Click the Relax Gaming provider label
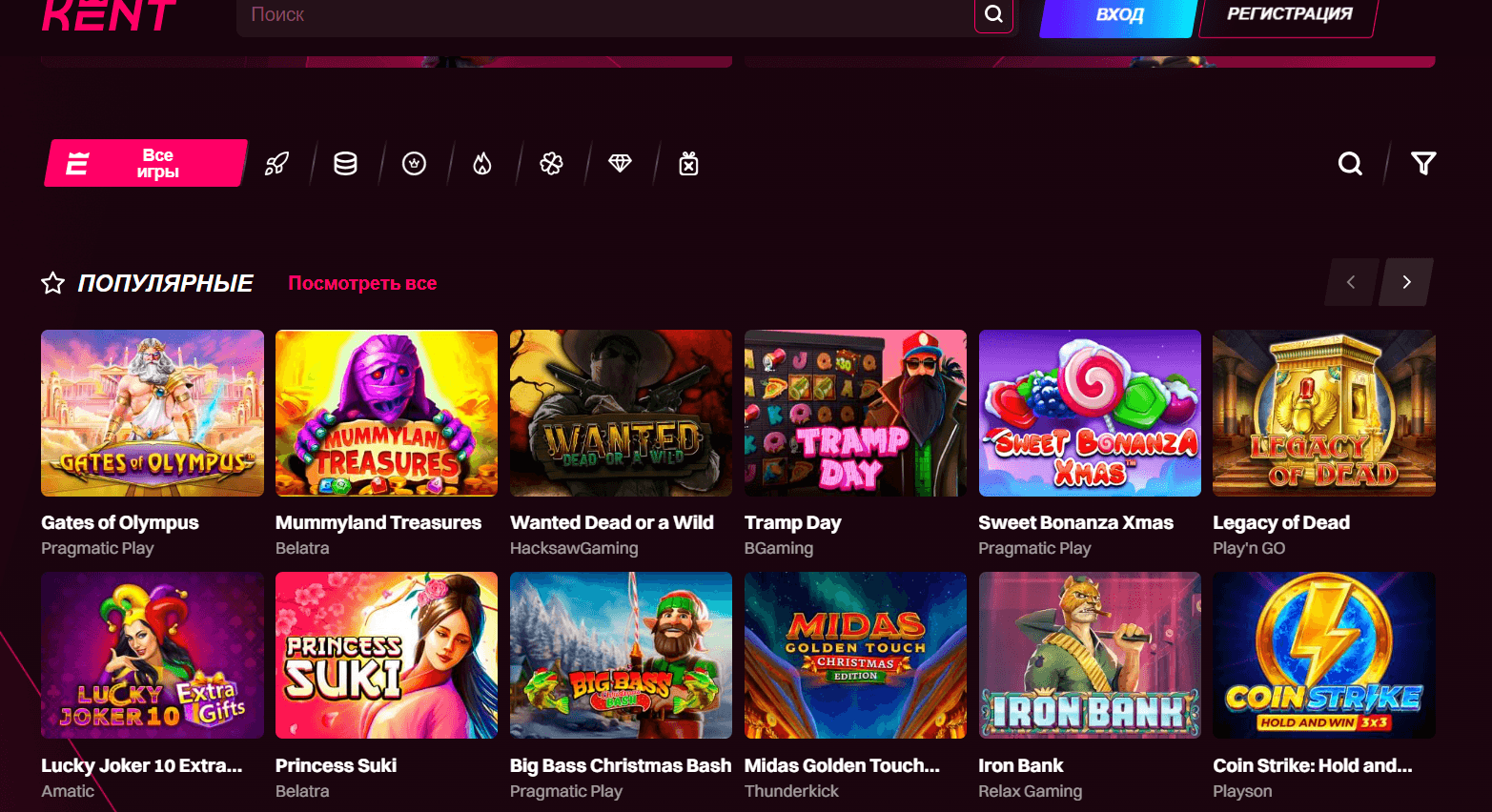 pos(1031,791)
